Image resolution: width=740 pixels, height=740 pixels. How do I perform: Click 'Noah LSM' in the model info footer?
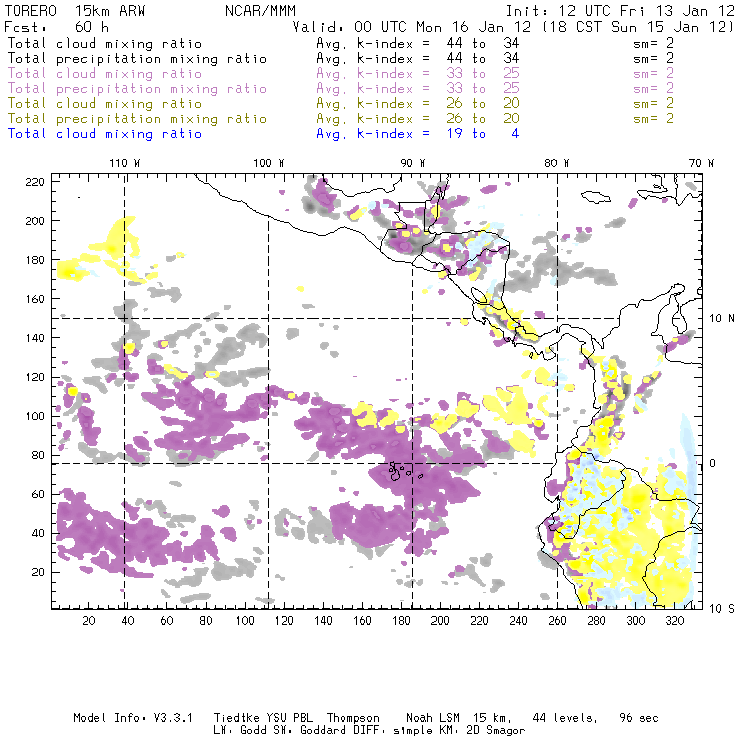433,718
